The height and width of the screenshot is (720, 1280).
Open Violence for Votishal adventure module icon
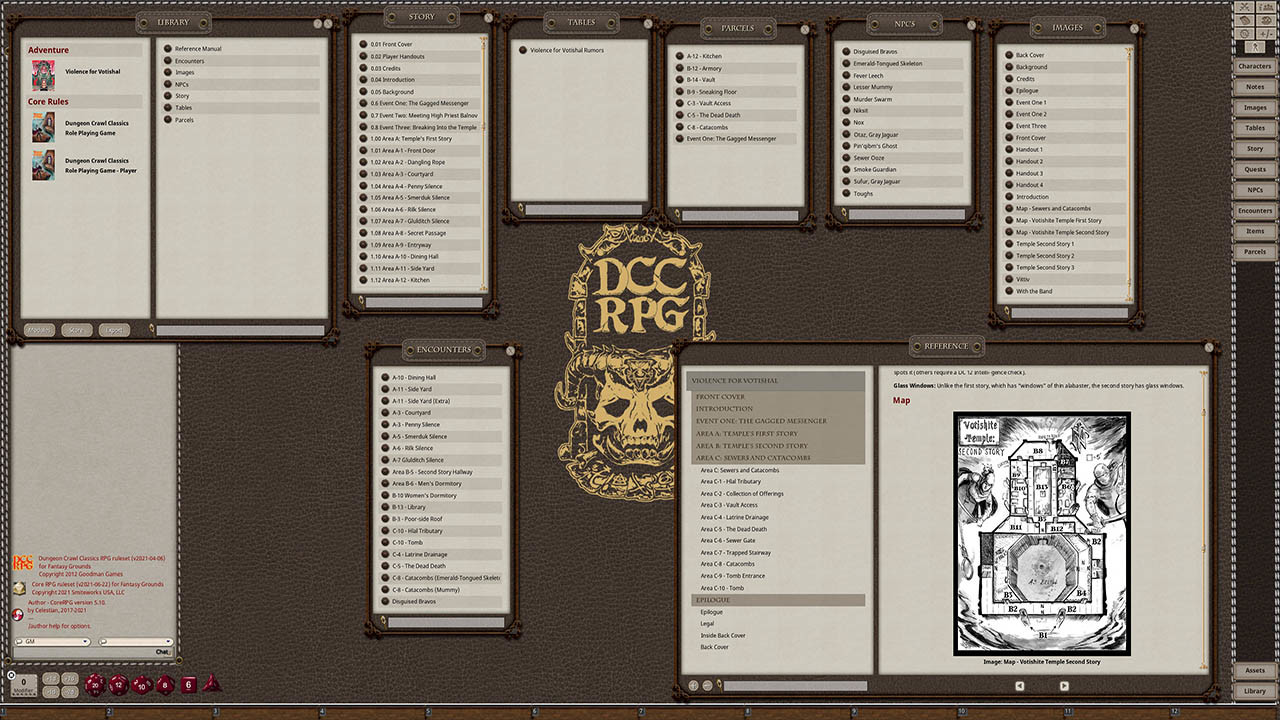pos(43,76)
